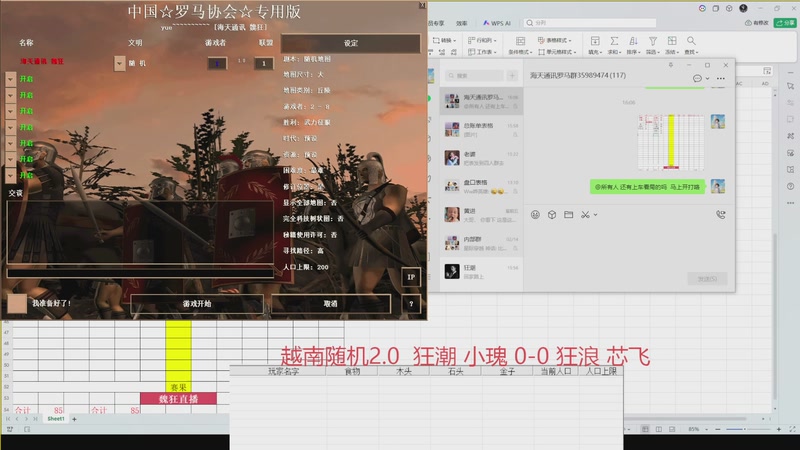Click zoom out minus on WPS status bar
Viewport: 800px width, 450px height.
coord(717,429)
